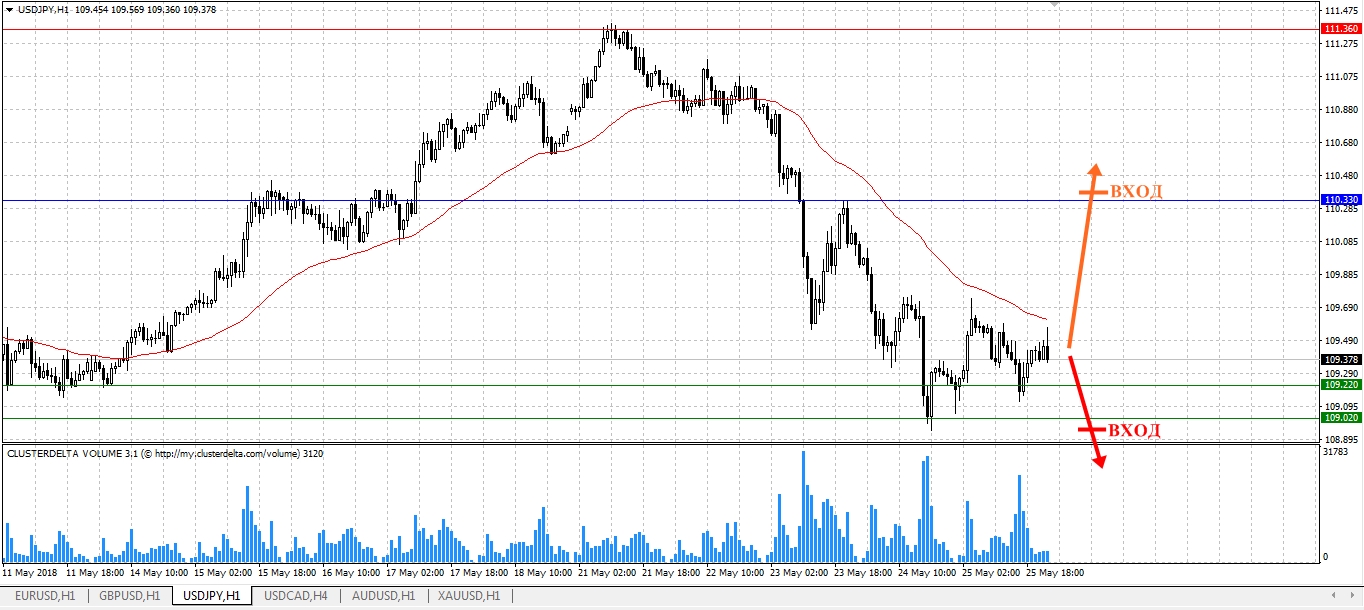Click the 23 May 02:00 time label
The width and height of the screenshot is (1364, 610).
799,574
